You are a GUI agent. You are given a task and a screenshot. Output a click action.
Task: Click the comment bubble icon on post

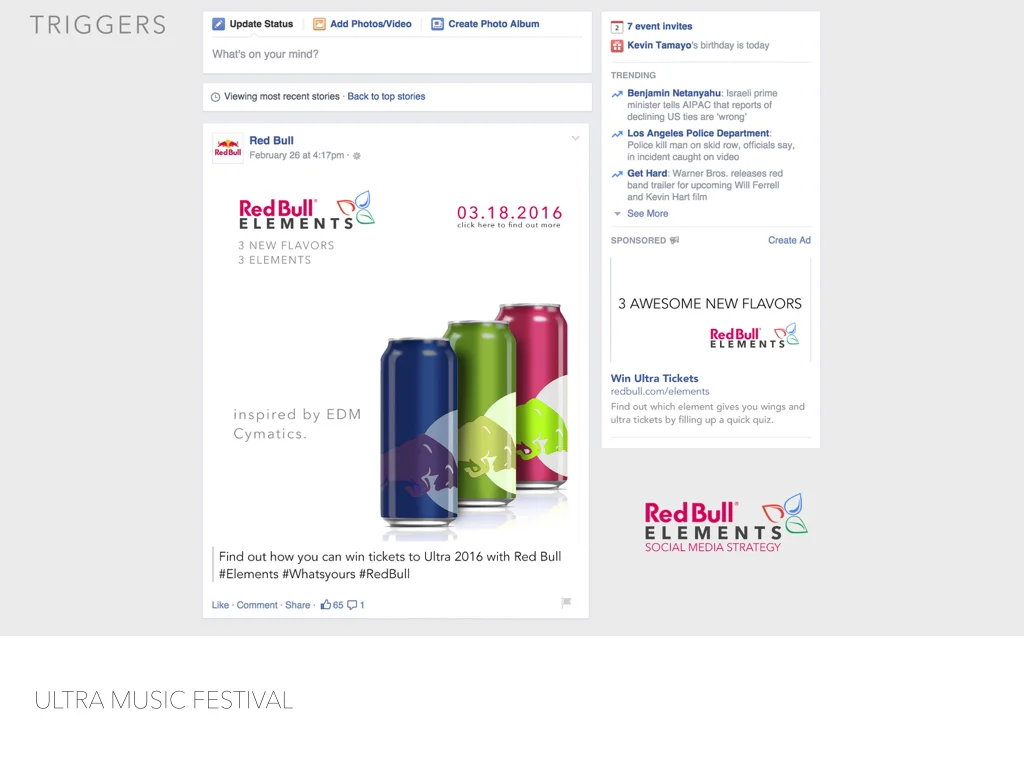pyautogui.click(x=352, y=605)
